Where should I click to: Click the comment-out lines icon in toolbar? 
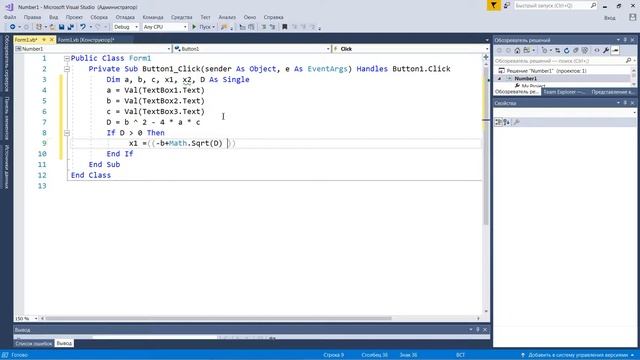(264, 27)
